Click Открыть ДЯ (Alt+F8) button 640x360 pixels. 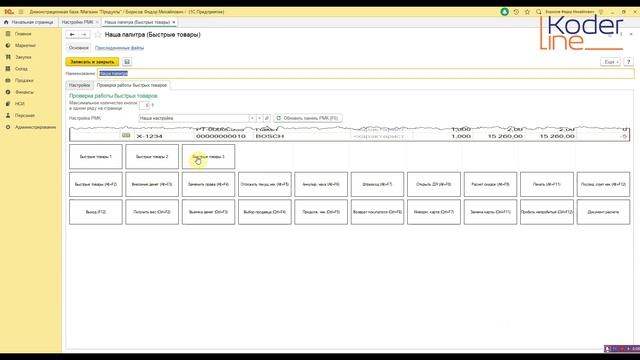pyautogui.click(x=433, y=184)
